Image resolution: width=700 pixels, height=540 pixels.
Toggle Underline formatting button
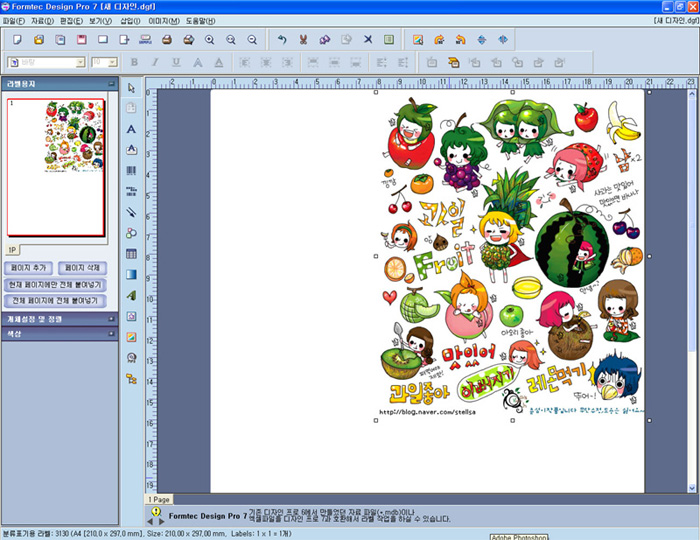click(x=176, y=62)
